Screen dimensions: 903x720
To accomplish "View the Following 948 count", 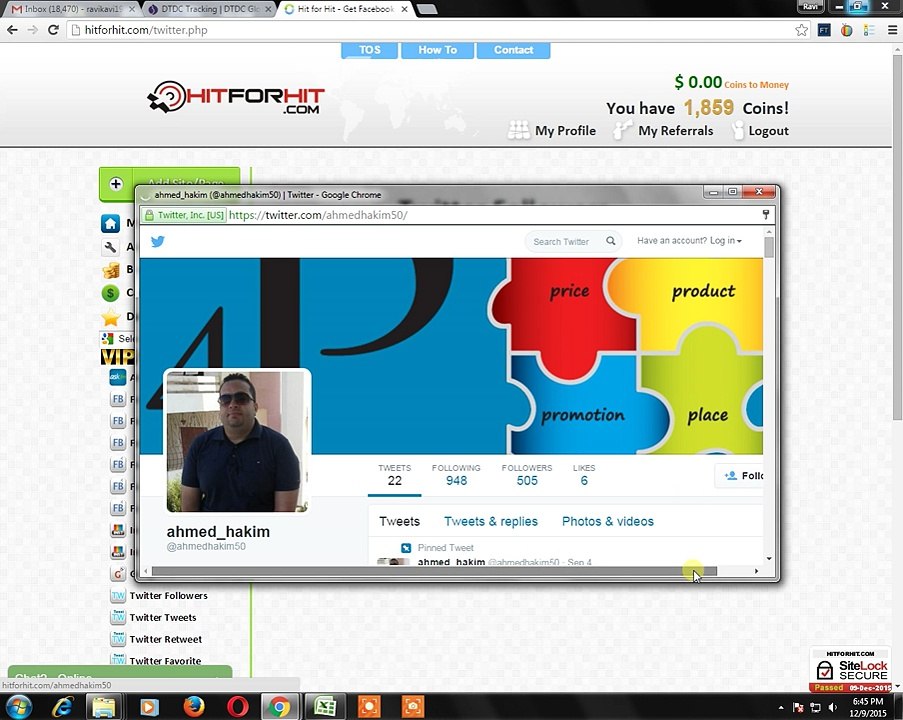I will pyautogui.click(x=456, y=475).
